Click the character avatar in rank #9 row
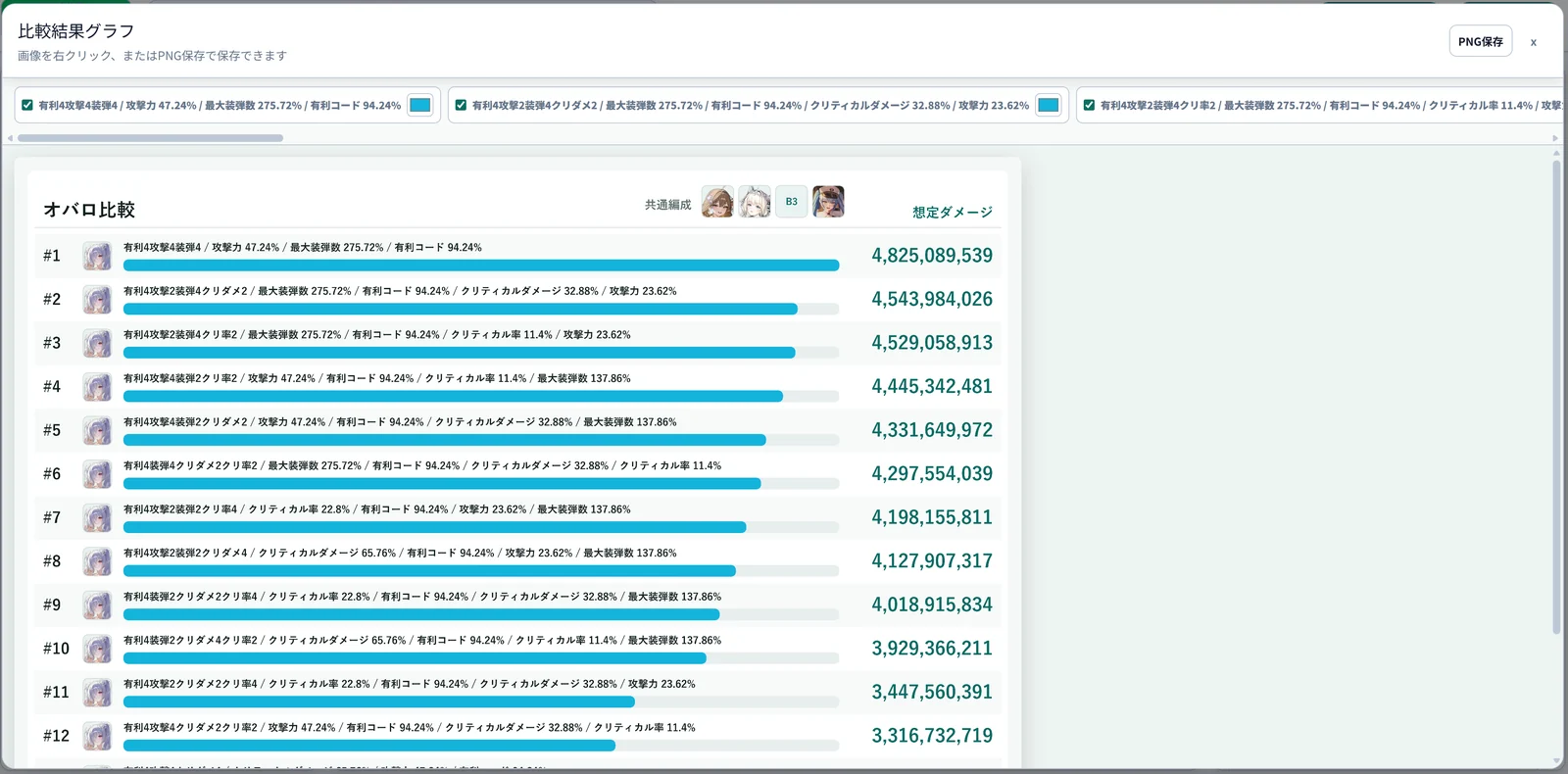 (97, 605)
